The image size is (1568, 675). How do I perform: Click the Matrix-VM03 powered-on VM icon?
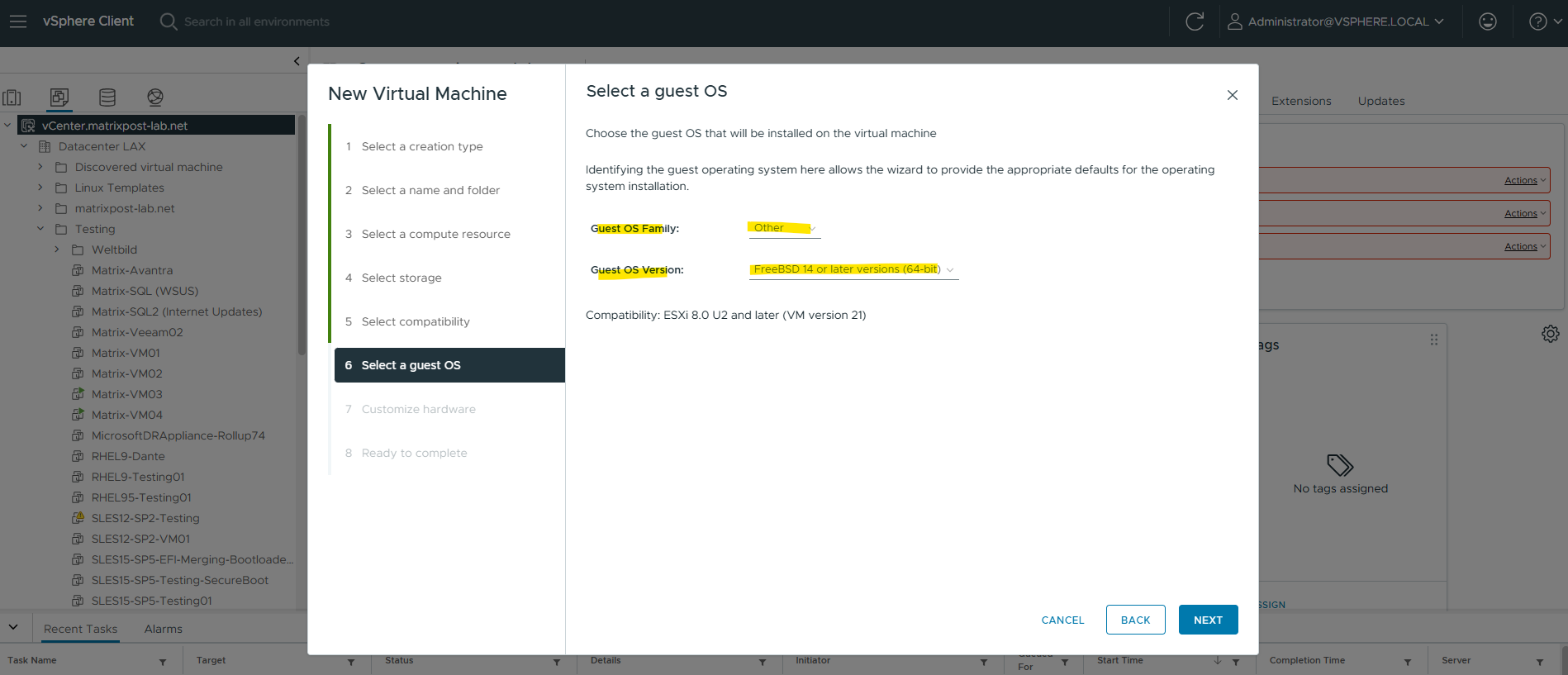tap(78, 394)
